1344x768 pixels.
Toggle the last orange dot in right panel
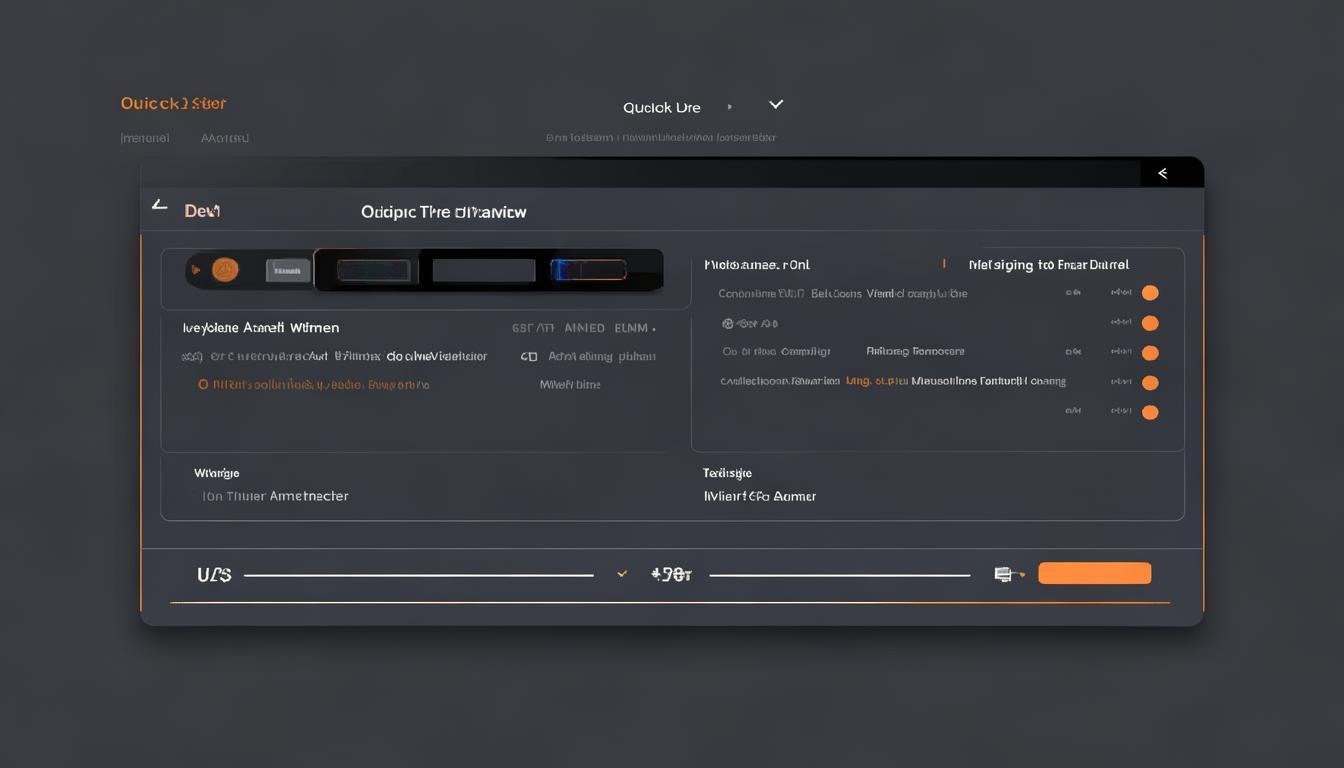[x=1150, y=412]
